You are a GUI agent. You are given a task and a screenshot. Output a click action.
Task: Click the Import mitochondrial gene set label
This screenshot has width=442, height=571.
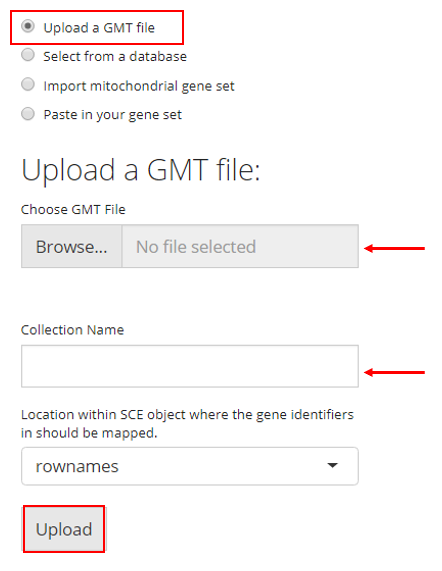[139, 86]
